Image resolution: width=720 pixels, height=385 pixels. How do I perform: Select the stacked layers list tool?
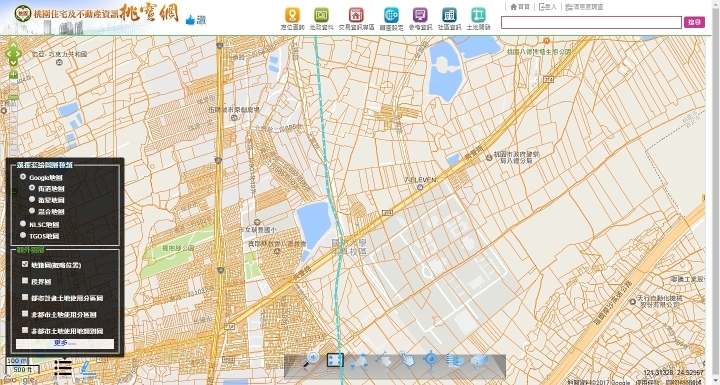point(455,361)
